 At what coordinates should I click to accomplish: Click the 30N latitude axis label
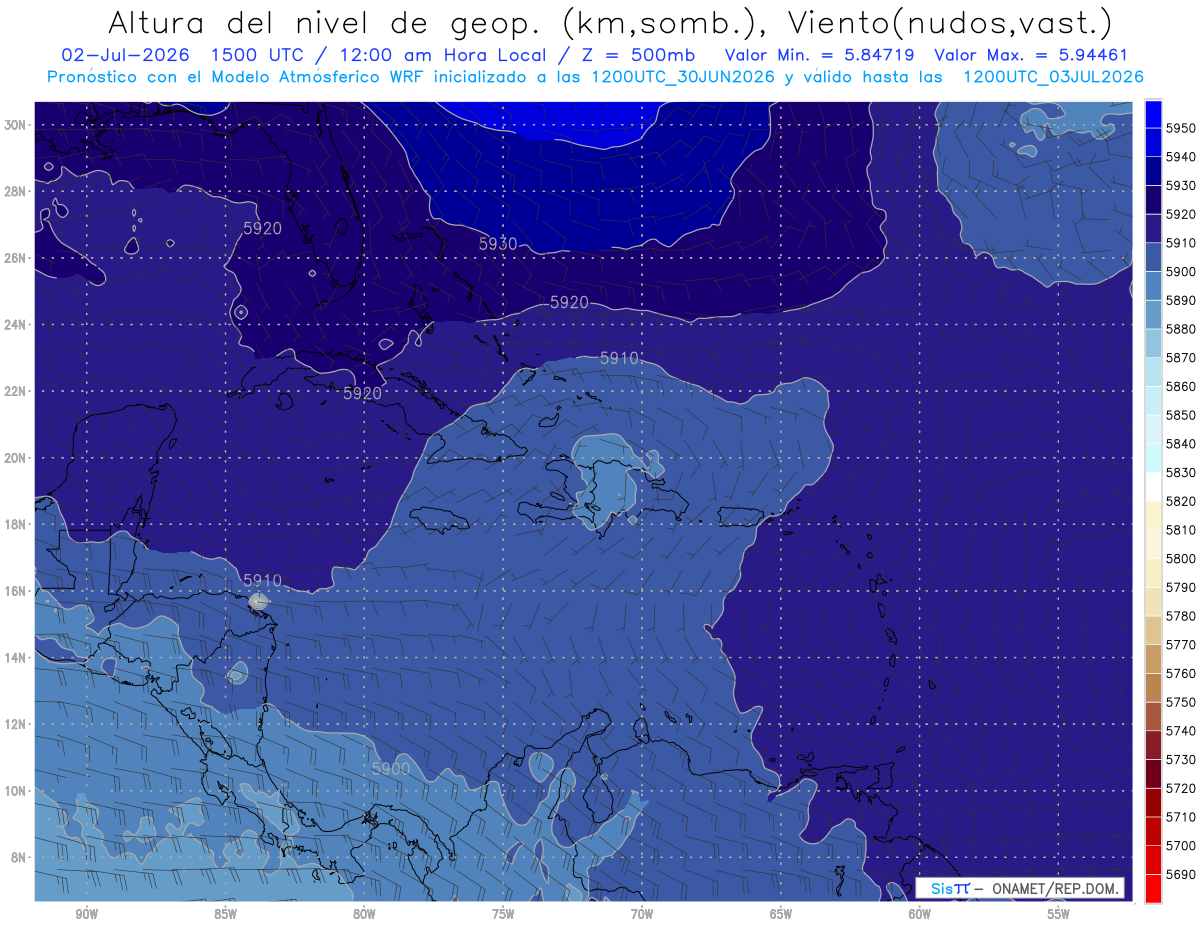[x=15, y=125]
